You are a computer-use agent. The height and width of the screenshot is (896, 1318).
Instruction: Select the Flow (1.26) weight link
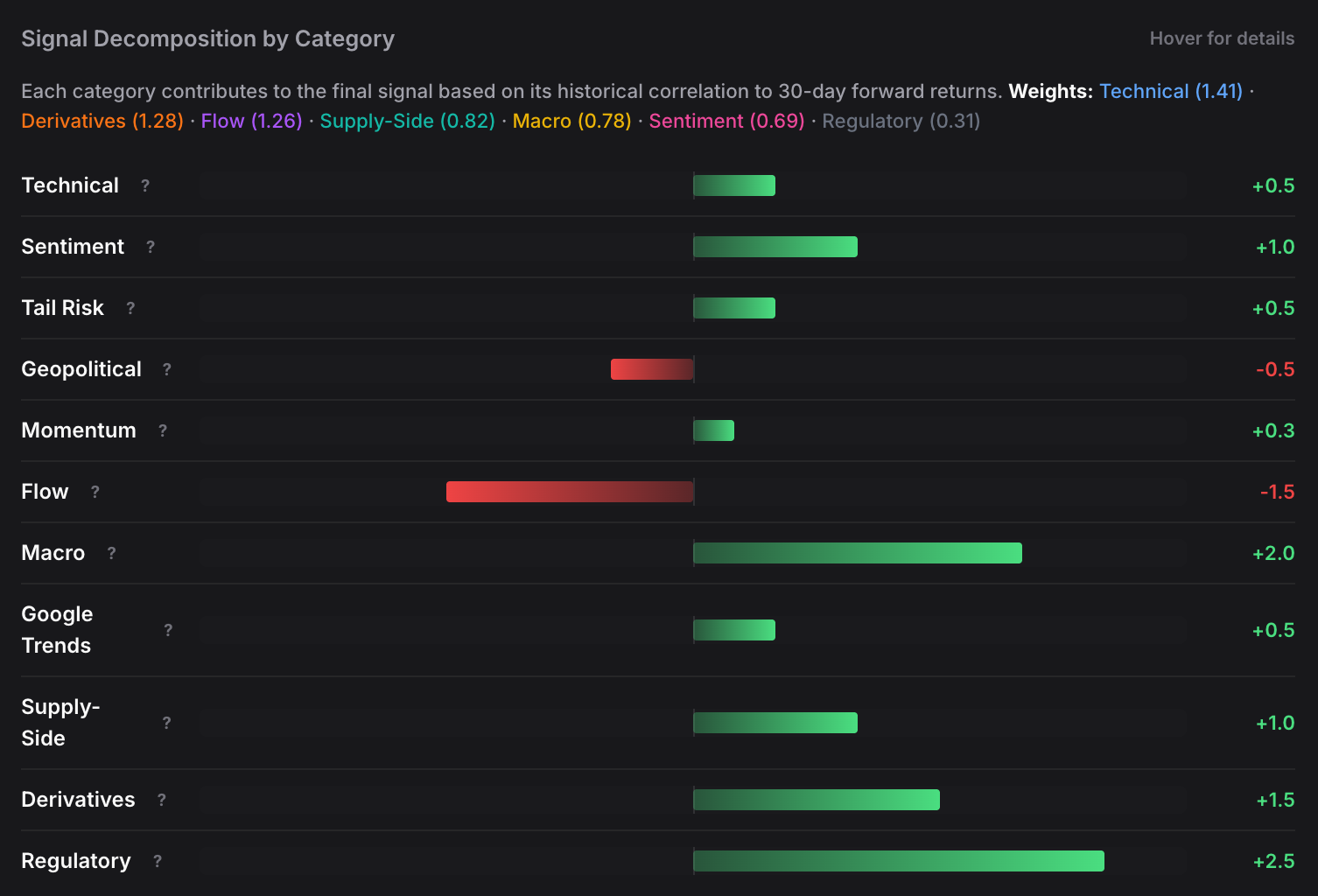[250, 121]
